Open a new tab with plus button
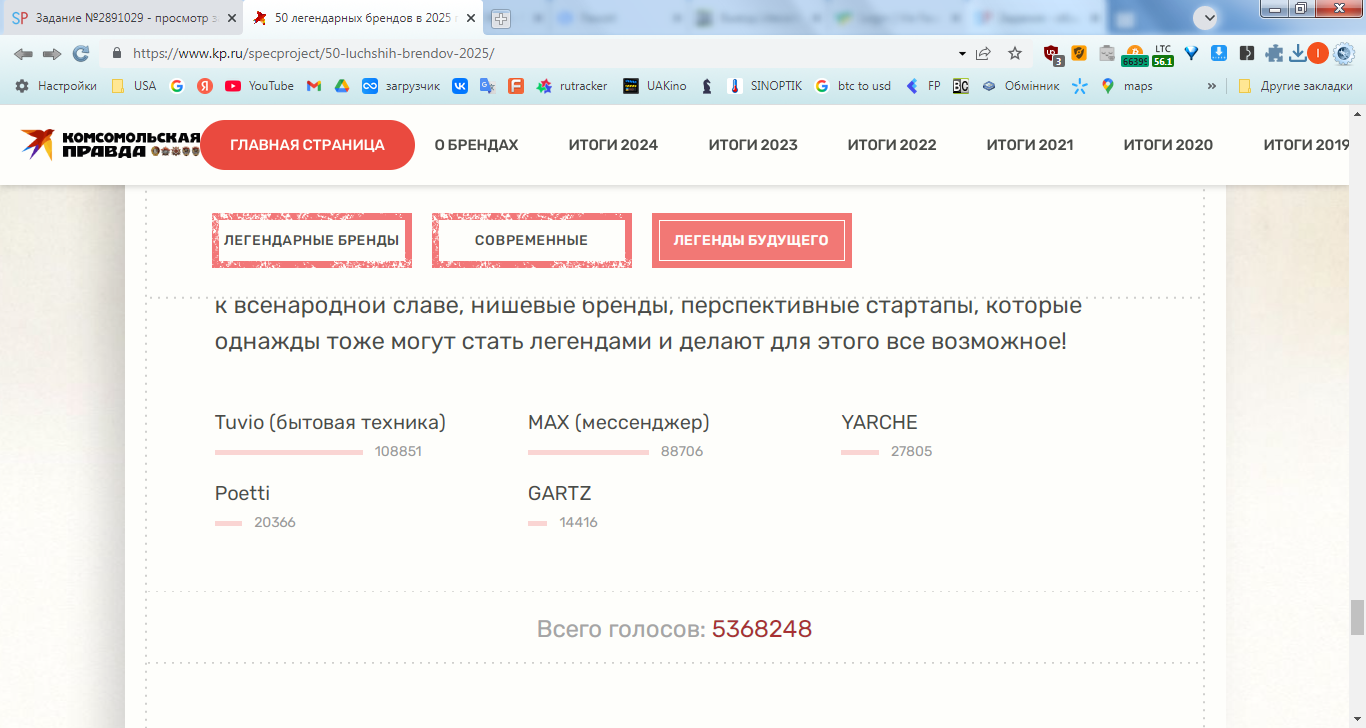This screenshot has width=1366, height=728. tap(500, 18)
